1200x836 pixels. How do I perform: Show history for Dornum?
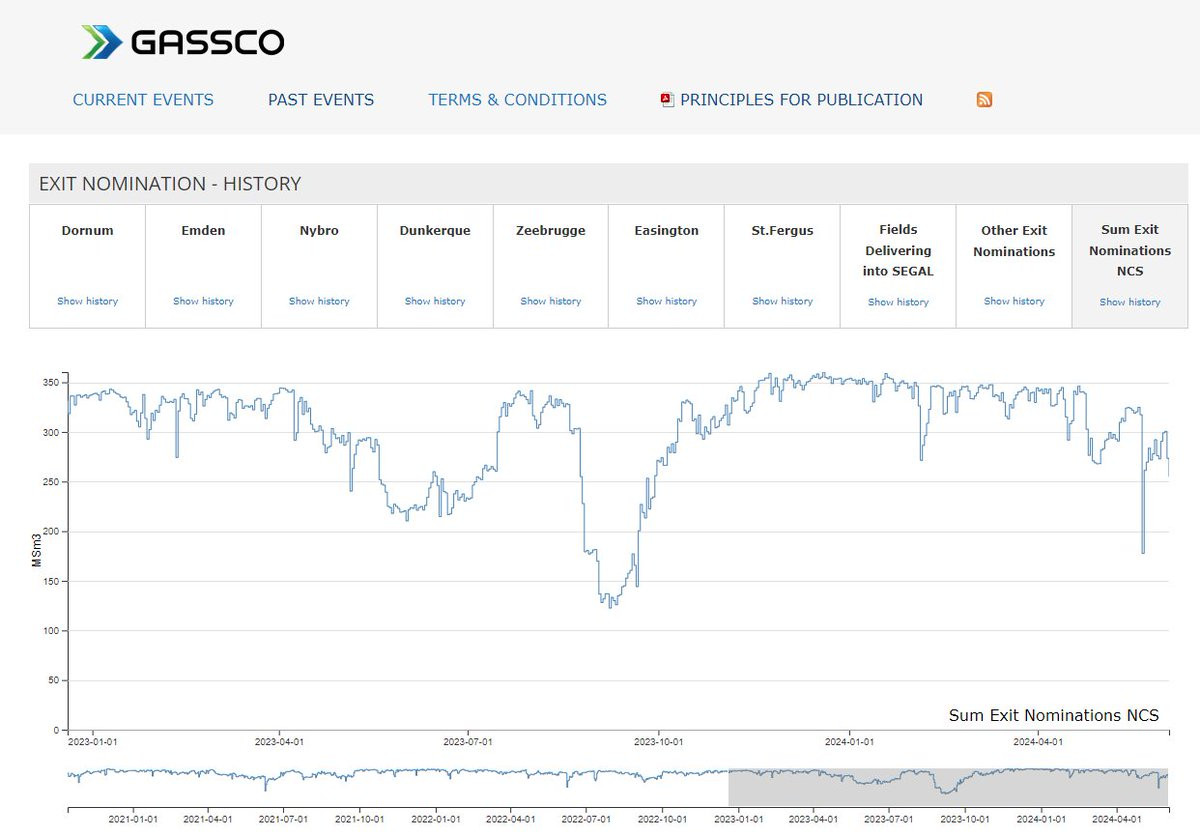pyautogui.click(x=87, y=301)
